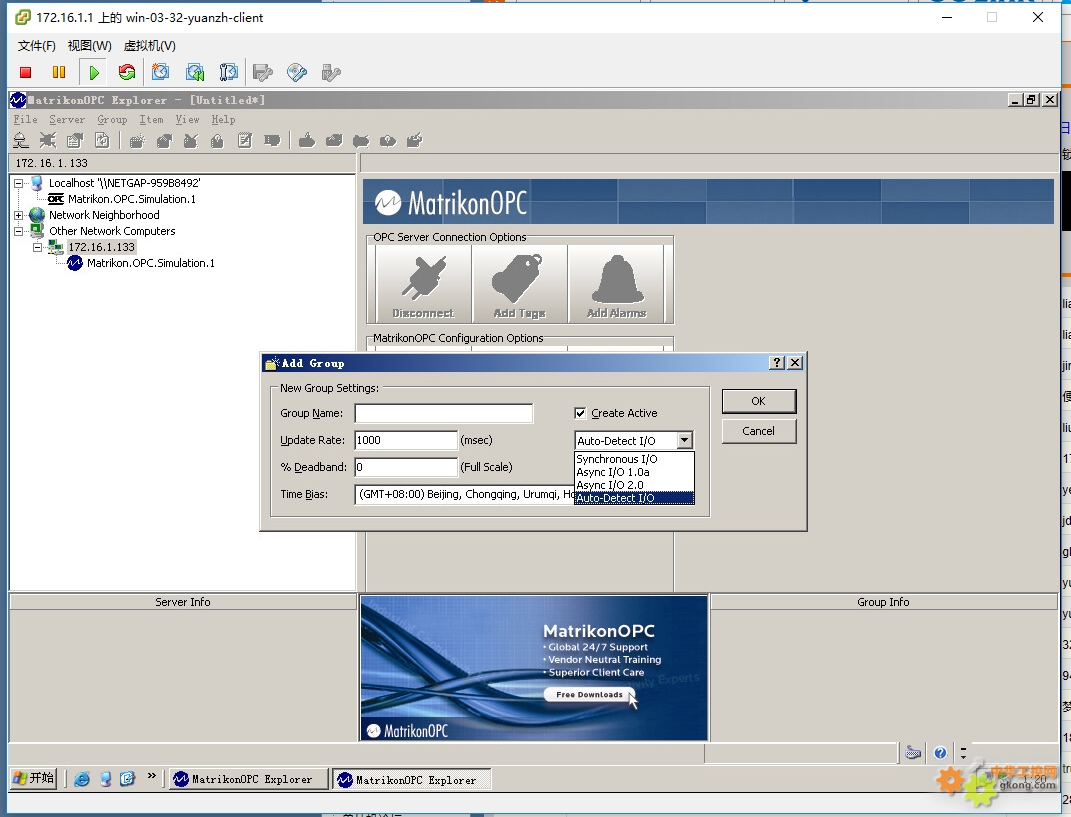Pause the virtual machine with the yellow icon

pyautogui.click(x=59, y=72)
